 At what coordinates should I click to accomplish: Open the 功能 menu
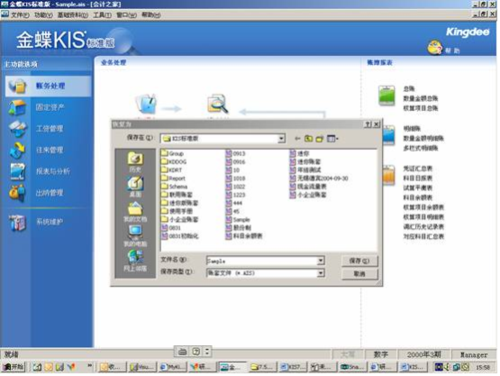click(x=44, y=15)
